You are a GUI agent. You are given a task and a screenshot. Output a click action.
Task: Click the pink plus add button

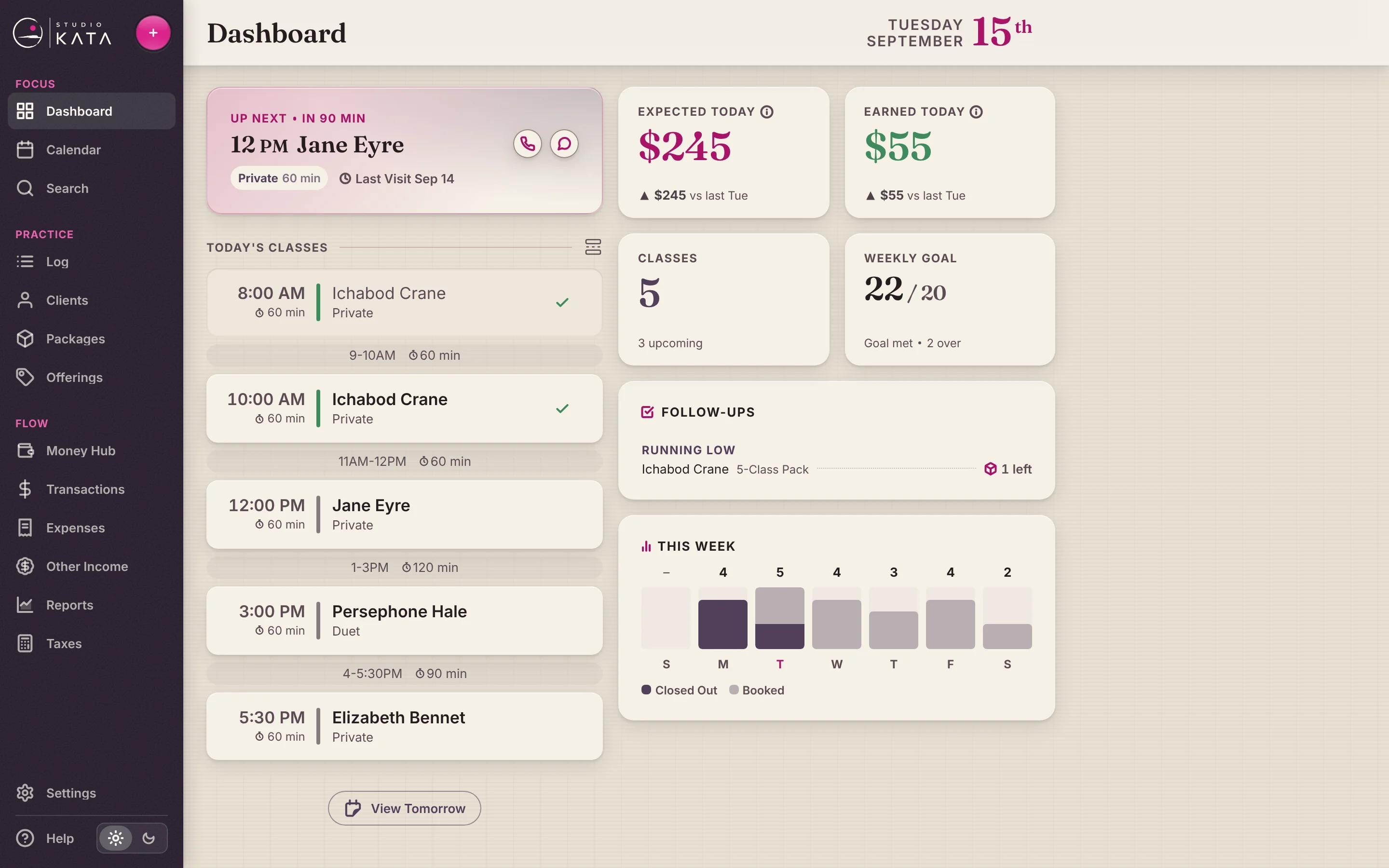(153, 33)
